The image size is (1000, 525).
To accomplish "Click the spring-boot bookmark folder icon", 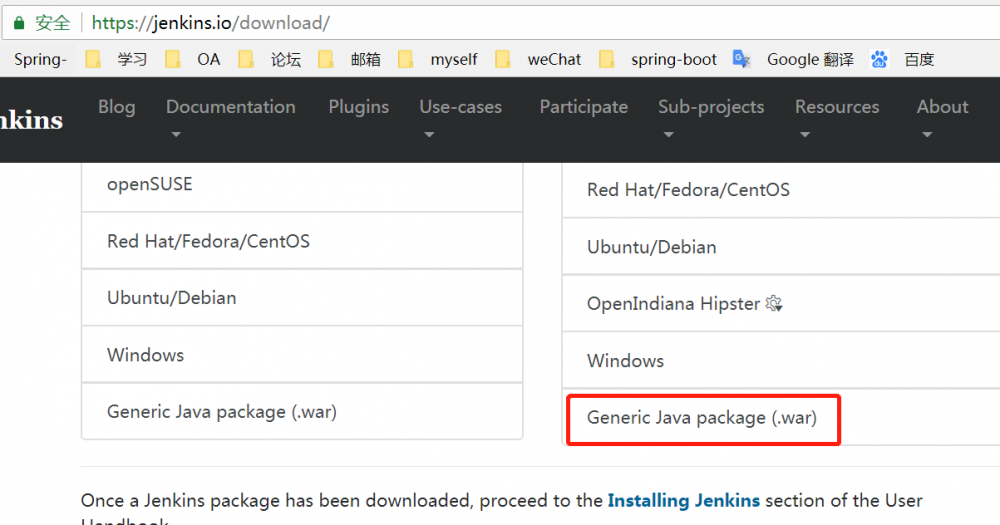I will coord(607,59).
